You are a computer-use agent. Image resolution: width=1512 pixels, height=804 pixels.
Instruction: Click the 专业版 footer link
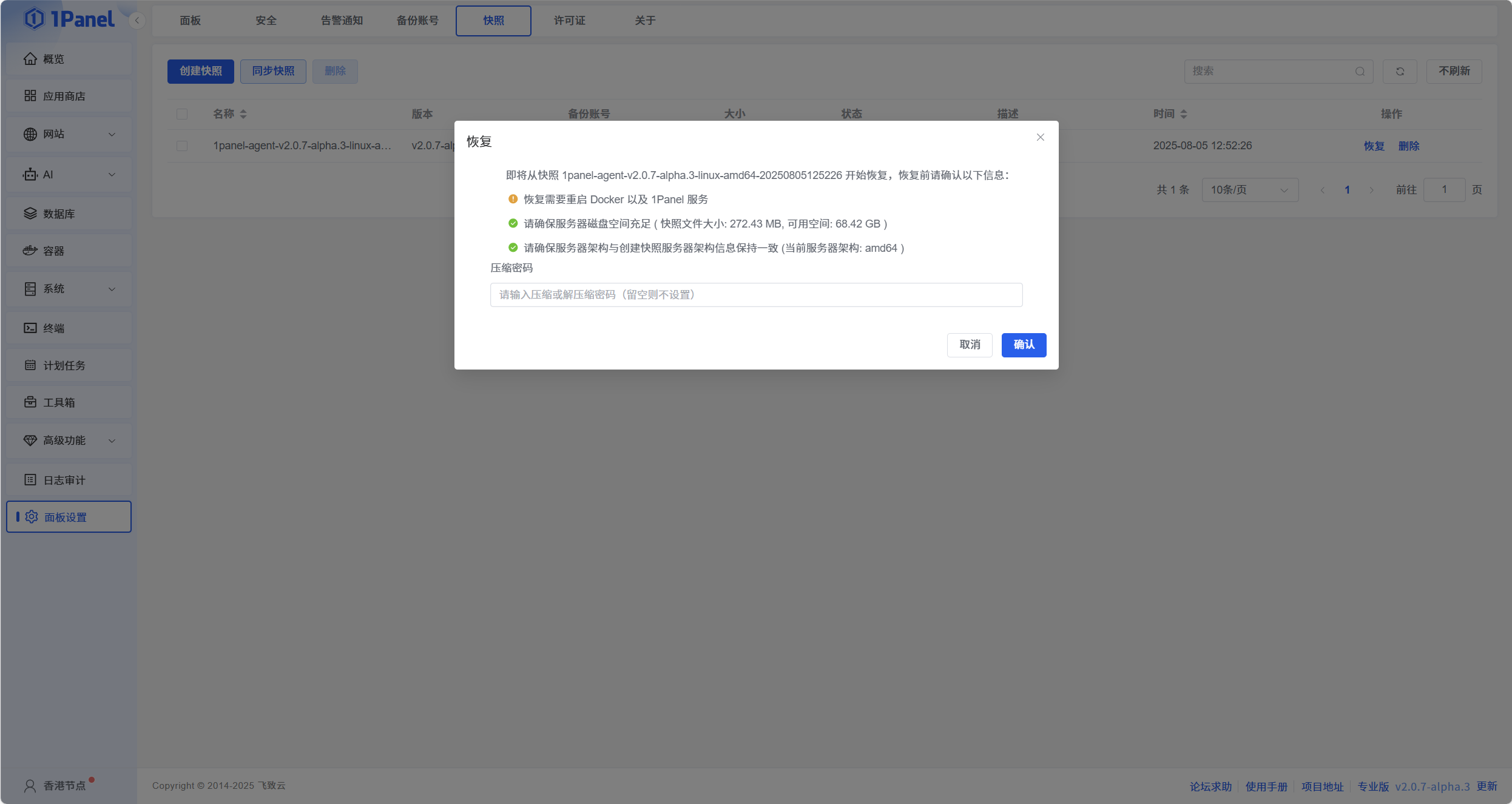tap(1373, 786)
